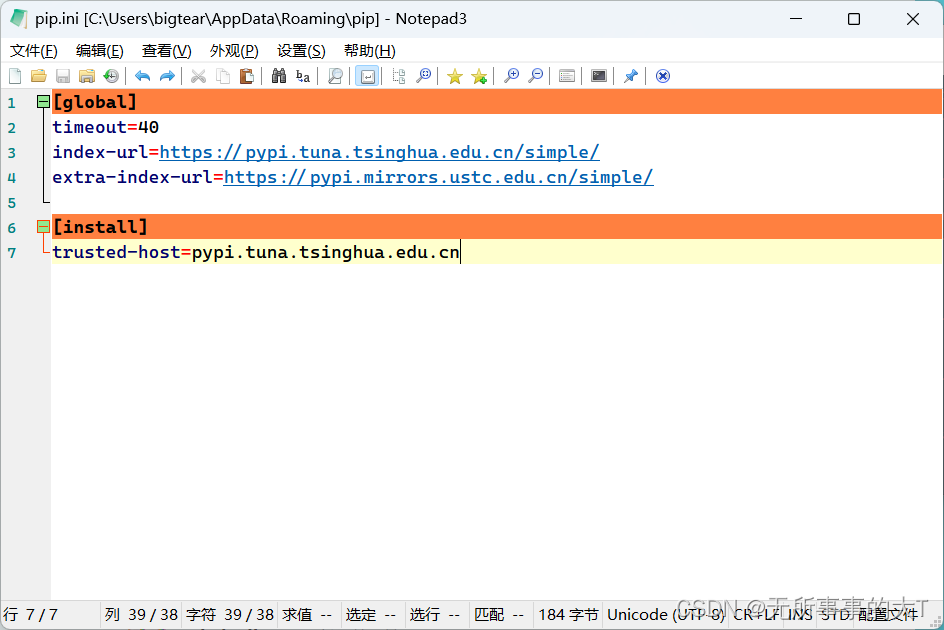This screenshot has height=630, width=944.
Task: Click the [global] section header text
Action: click(95, 102)
